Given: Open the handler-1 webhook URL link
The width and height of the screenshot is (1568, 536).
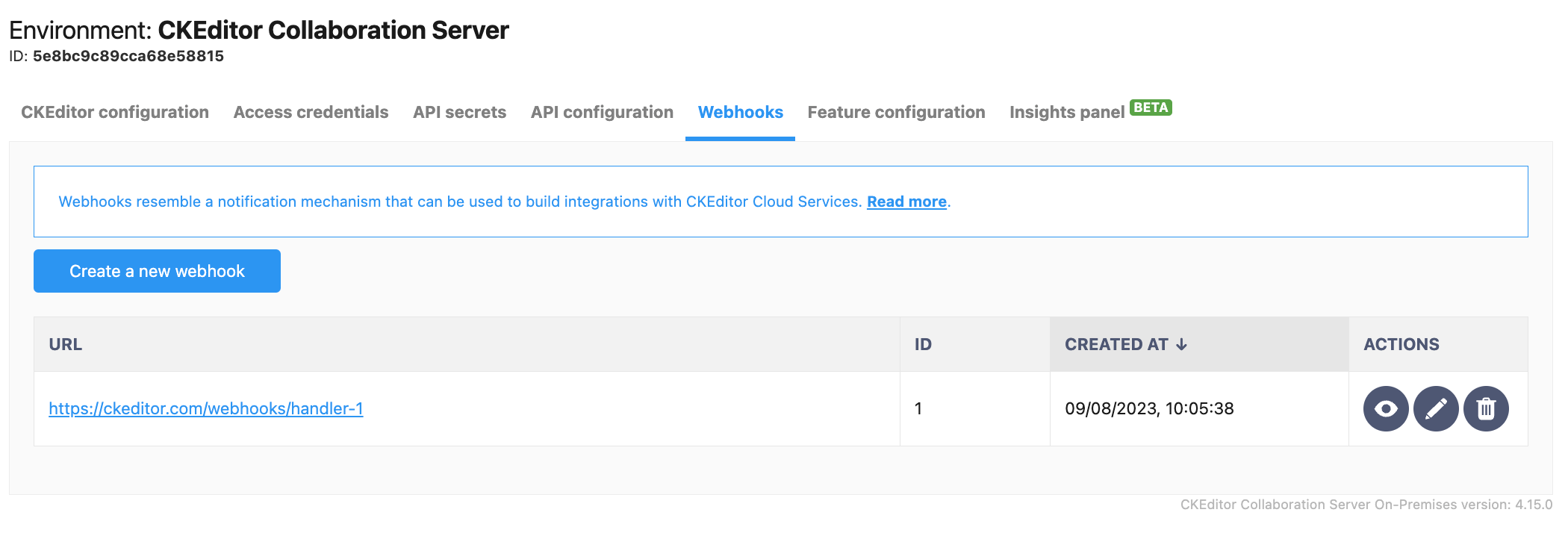Looking at the screenshot, I should [206, 408].
